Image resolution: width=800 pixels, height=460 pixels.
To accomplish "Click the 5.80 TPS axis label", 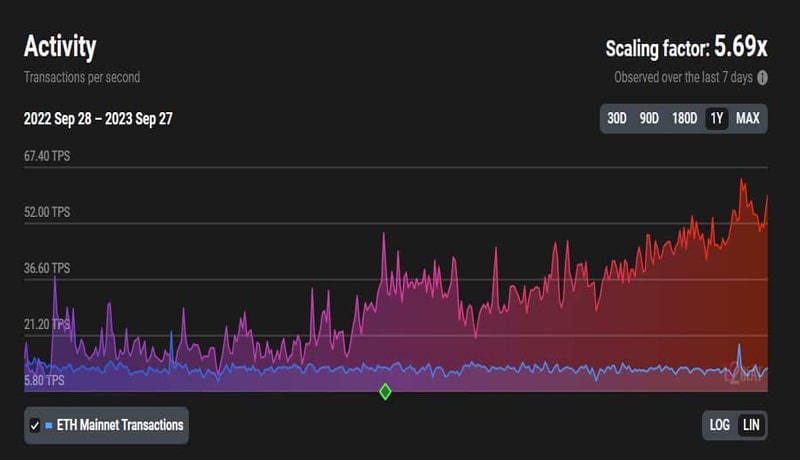I will coord(44,380).
